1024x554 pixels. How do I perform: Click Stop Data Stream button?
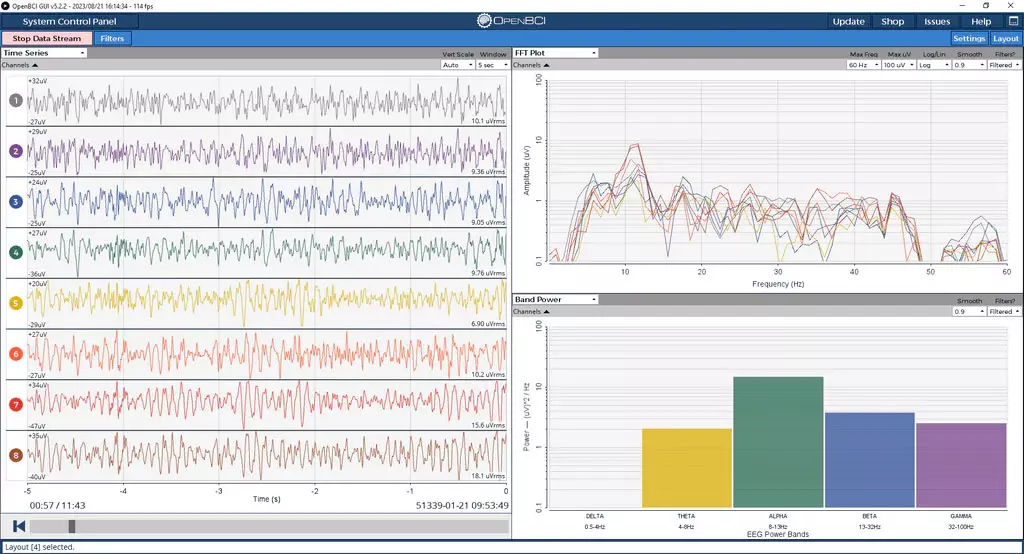47,39
